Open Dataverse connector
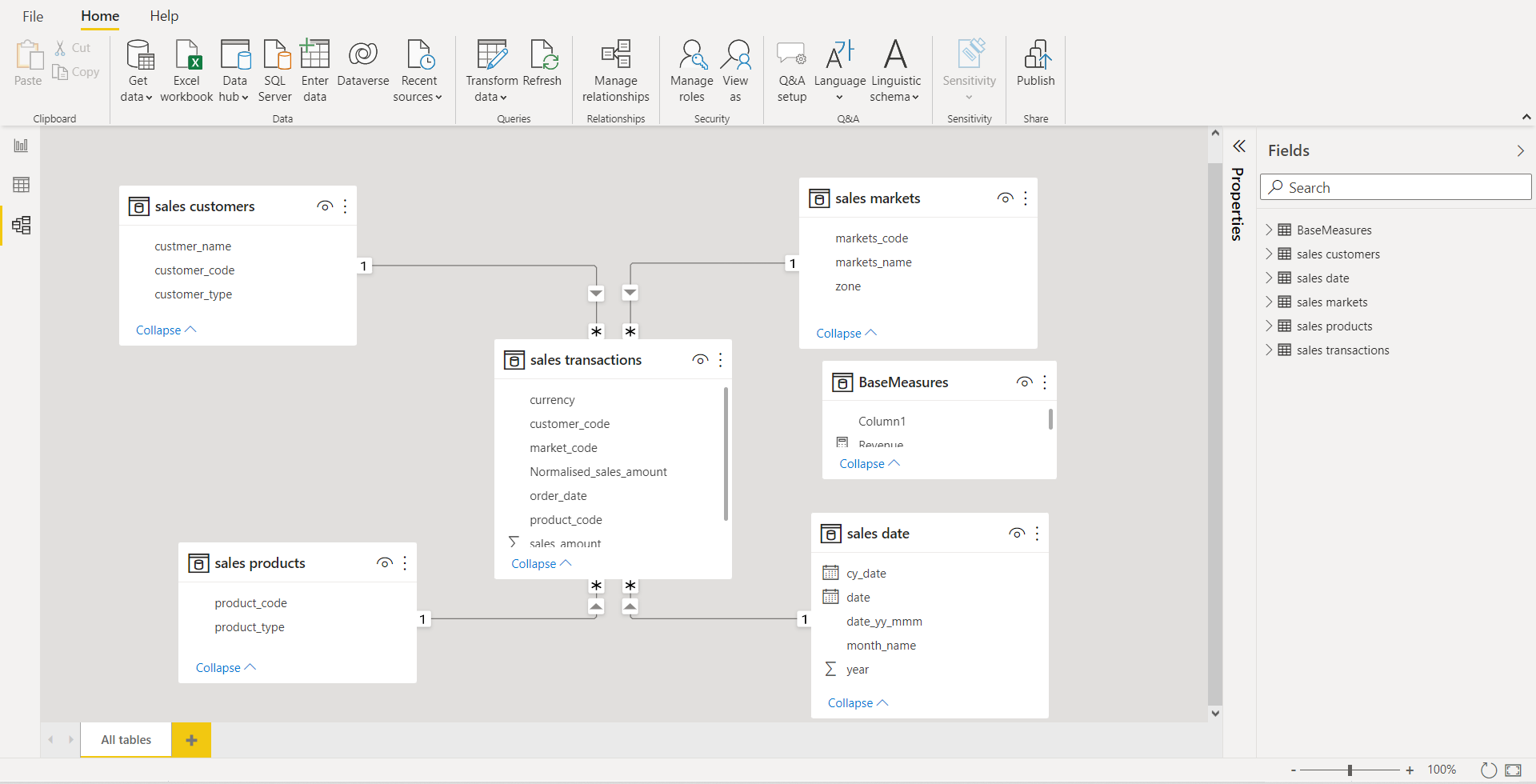Screen dimensions: 1536x784 (x=363, y=64)
